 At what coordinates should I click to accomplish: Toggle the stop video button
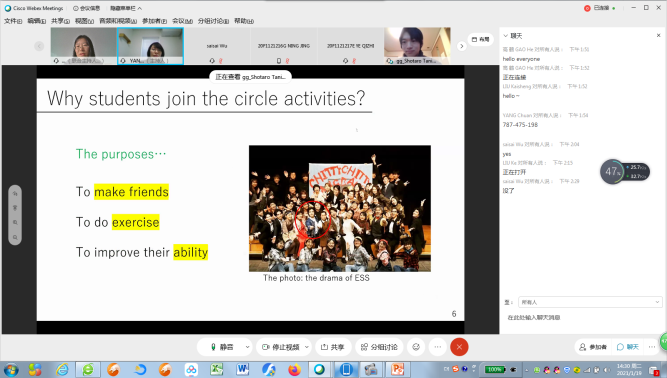(280, 347)
